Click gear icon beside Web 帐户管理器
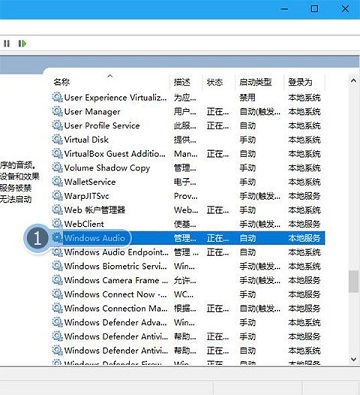The image size is (360, 395). tap(57, 210)
